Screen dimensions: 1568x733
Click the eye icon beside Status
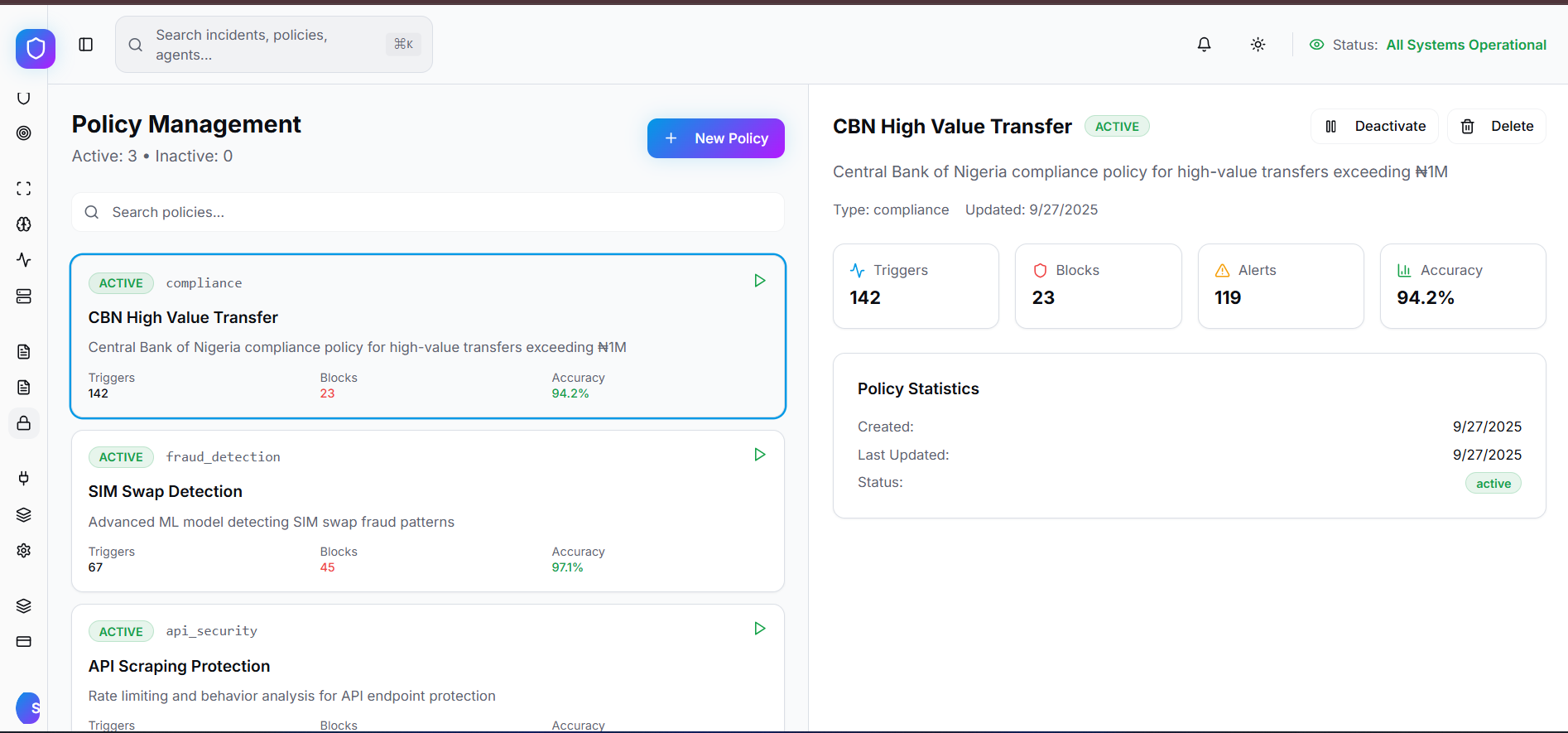1317,45
